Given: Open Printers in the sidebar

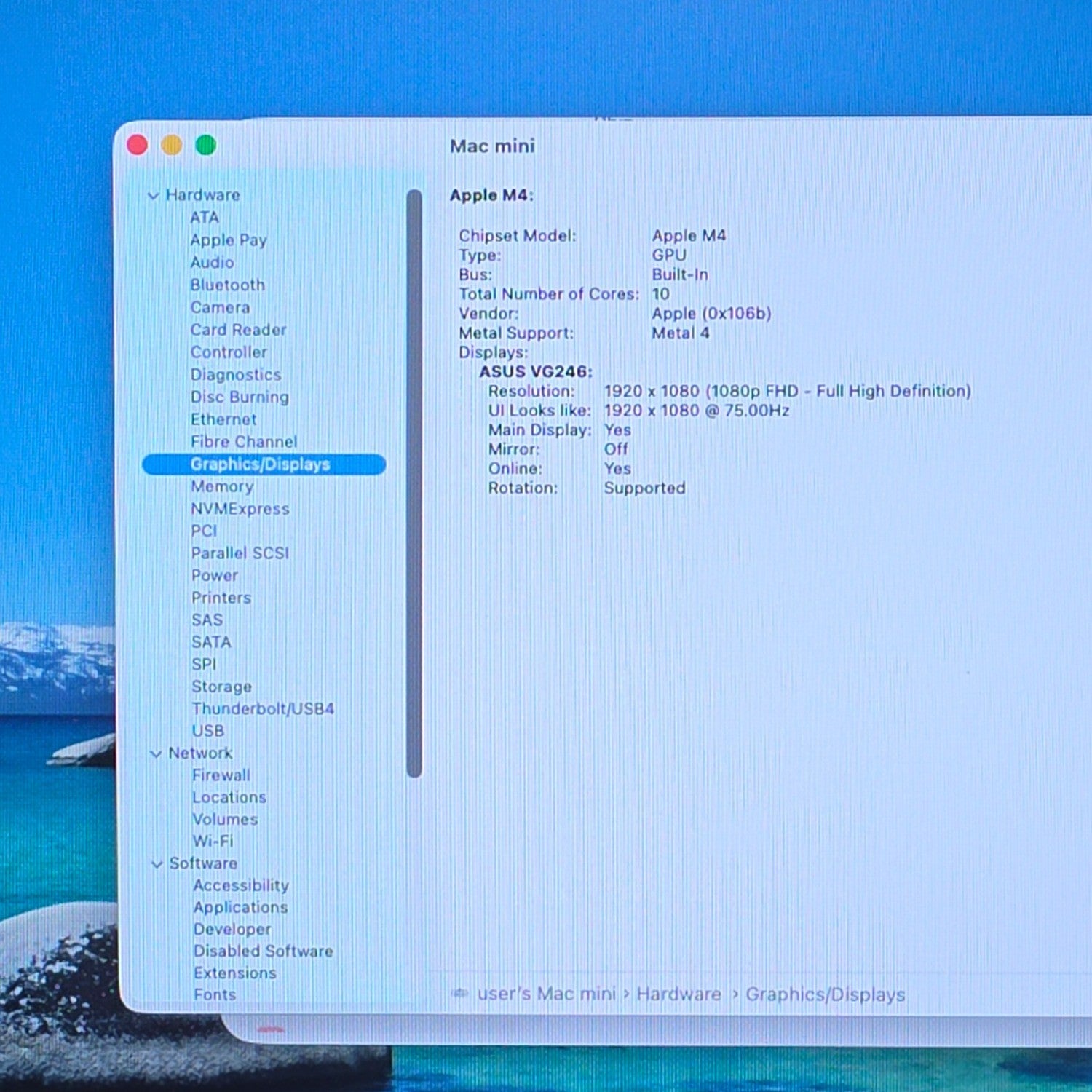Looking at the screenshot, I should pyautogui.click(x=221, y=598).
